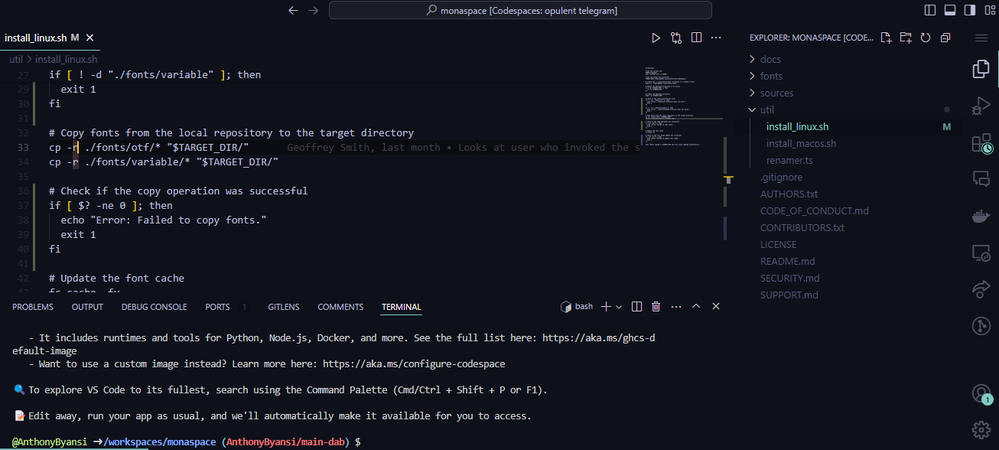Open renamer.ts in Explorer
This screenshot has height=450, width=999.
coord(789,160)
